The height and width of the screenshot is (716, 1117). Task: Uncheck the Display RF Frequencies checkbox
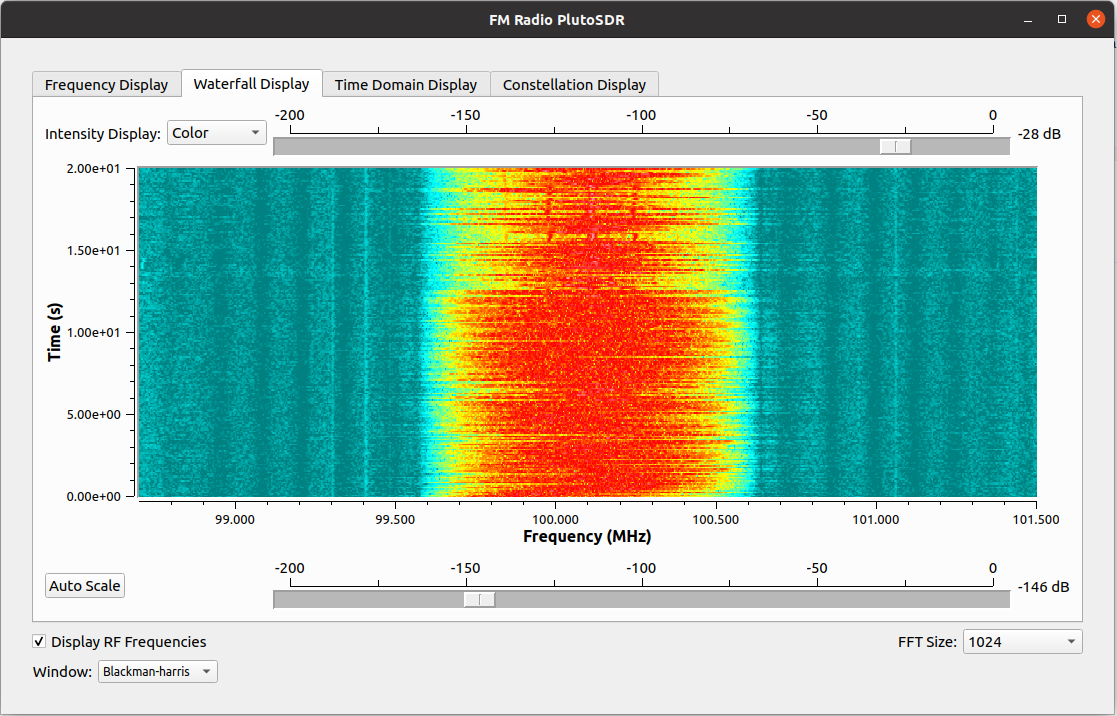[x=39, y=642]
